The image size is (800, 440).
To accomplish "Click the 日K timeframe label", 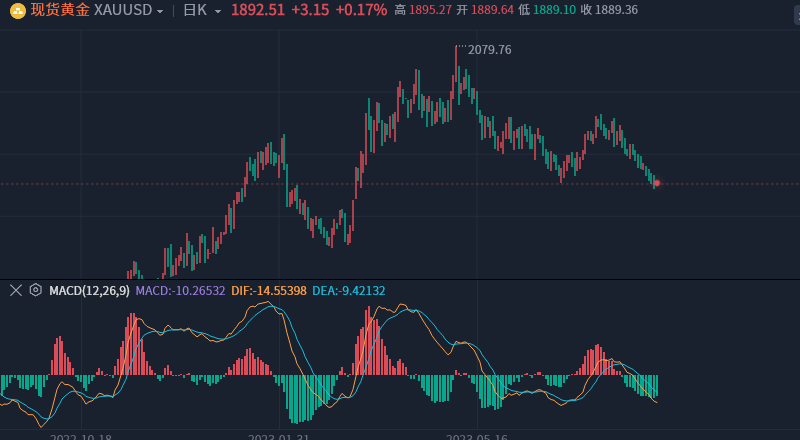I will [x=195, y=10].
